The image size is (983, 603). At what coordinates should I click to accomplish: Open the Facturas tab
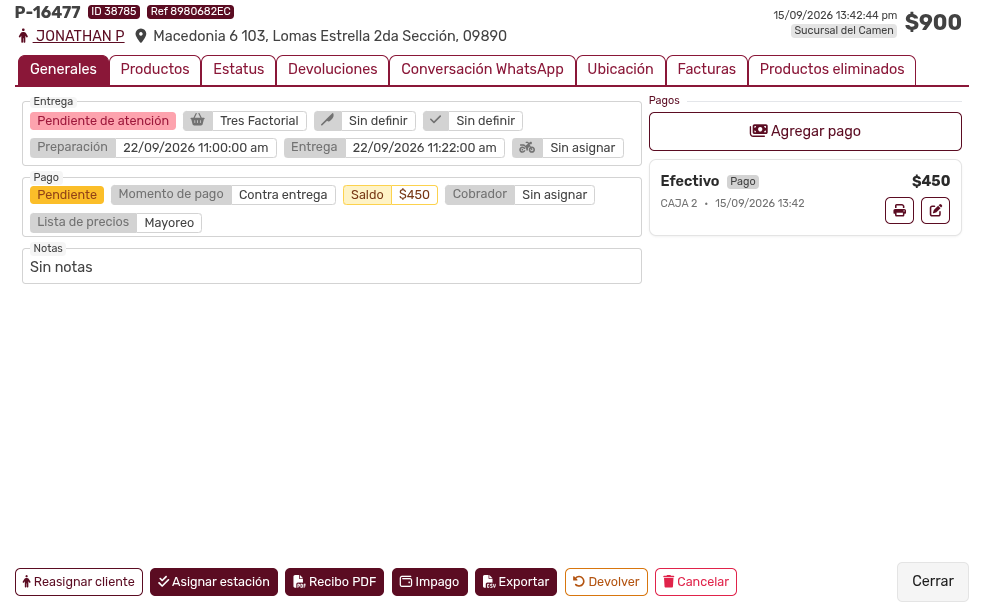click(x=707, y=70)
